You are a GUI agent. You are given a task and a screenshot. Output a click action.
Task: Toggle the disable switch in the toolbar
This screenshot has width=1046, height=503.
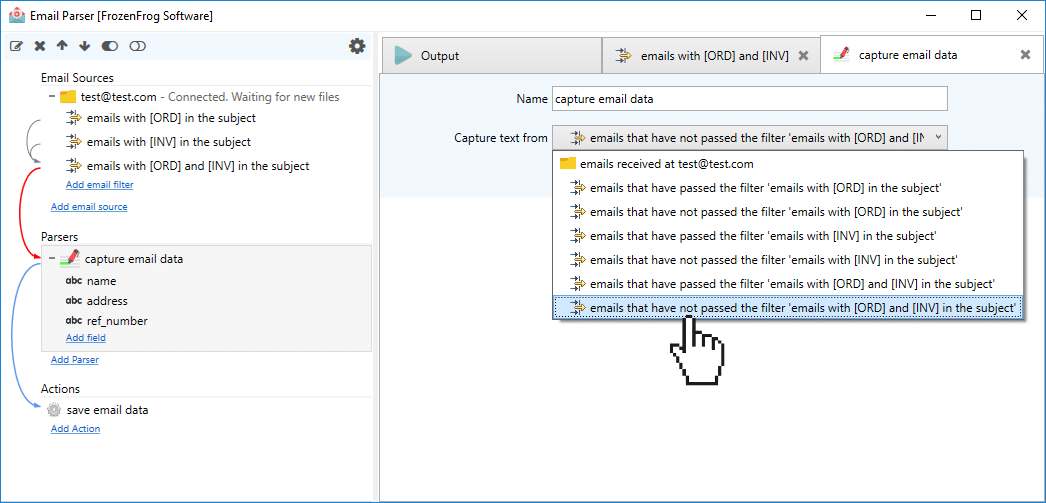pos(137,46)
